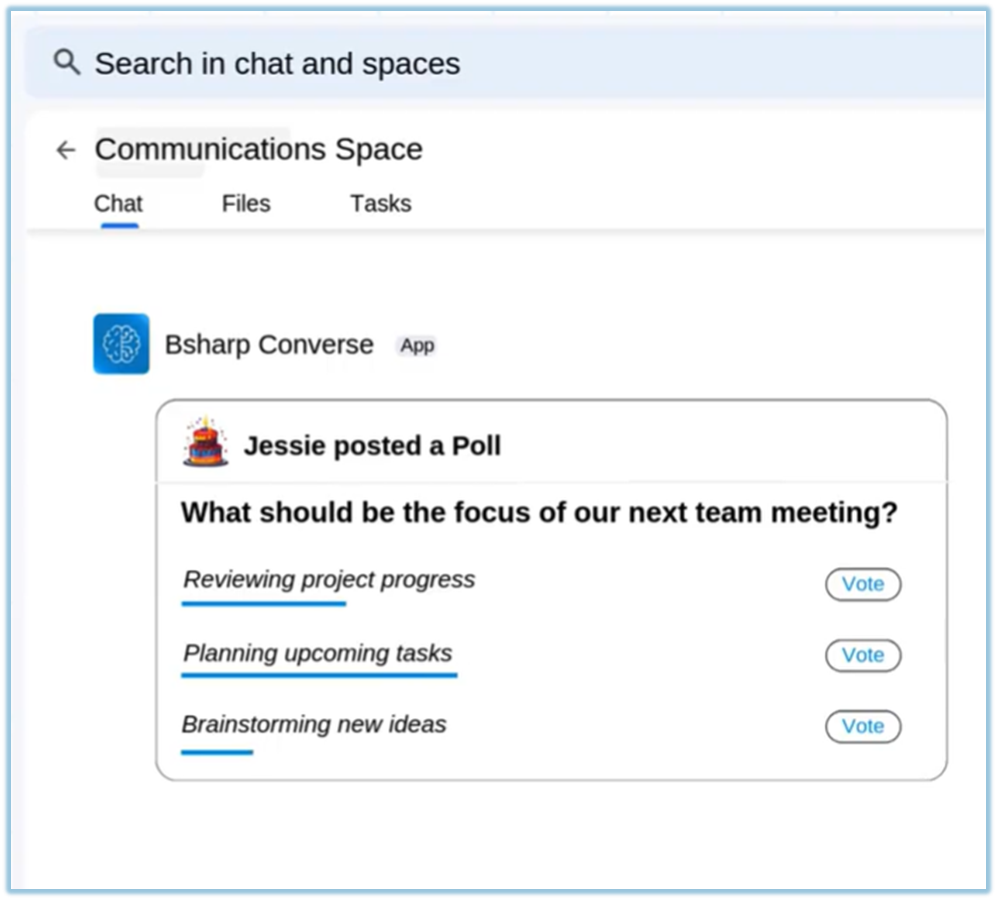The height and width of the screenshot is (900, 997).
Task: Select the 'Reviewing project progress' option text
Action: coord(329,580)
